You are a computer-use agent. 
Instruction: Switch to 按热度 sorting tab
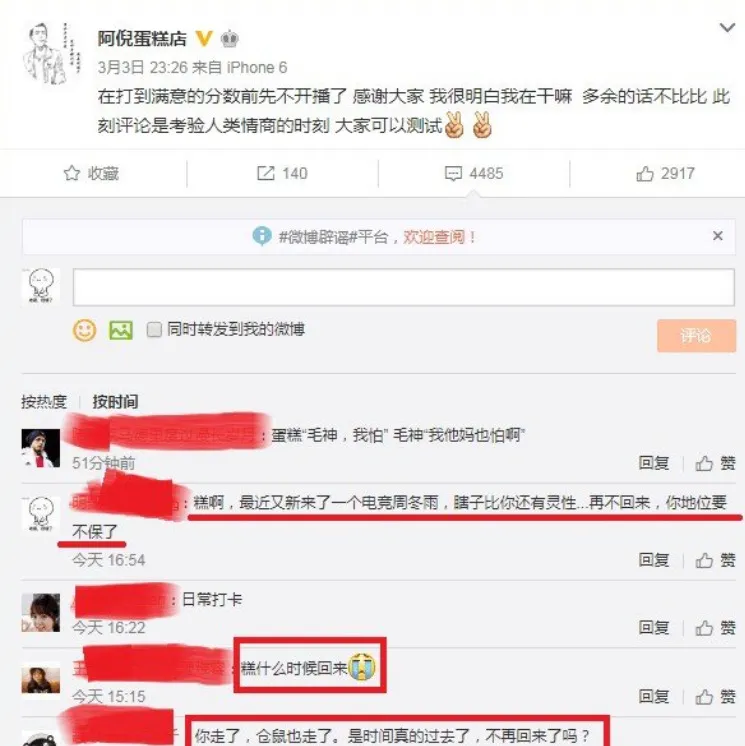(44, 402)
